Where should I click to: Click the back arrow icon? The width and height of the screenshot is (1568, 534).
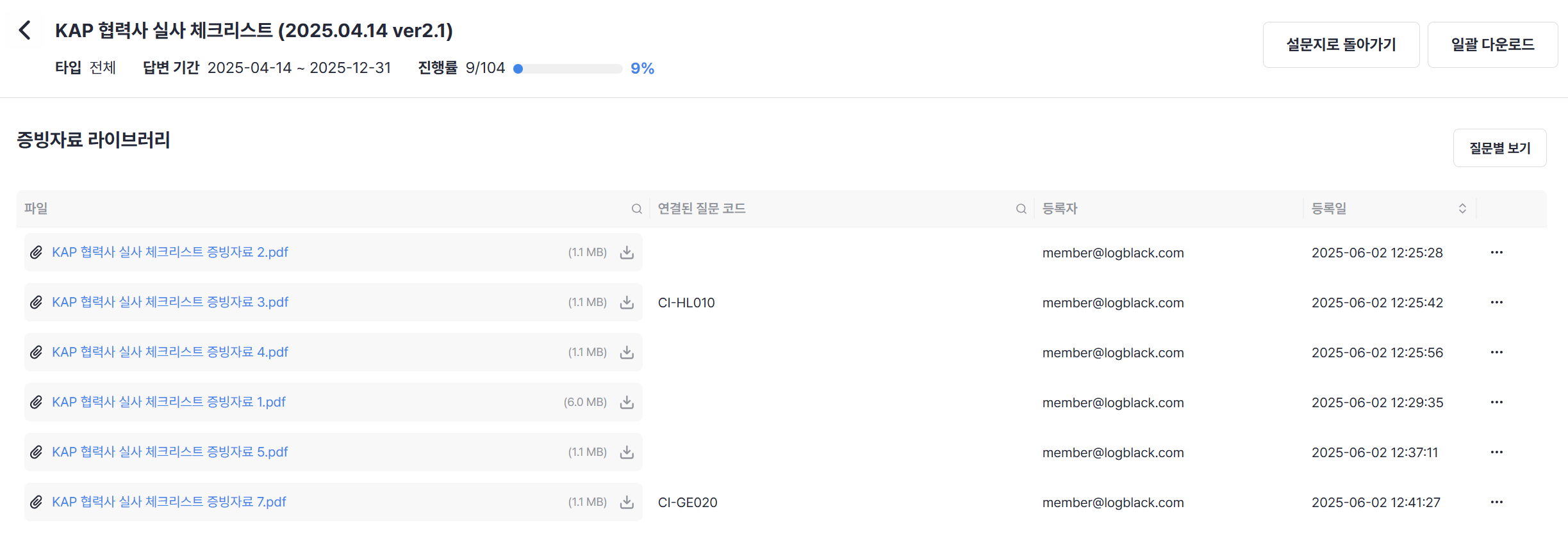25,30
